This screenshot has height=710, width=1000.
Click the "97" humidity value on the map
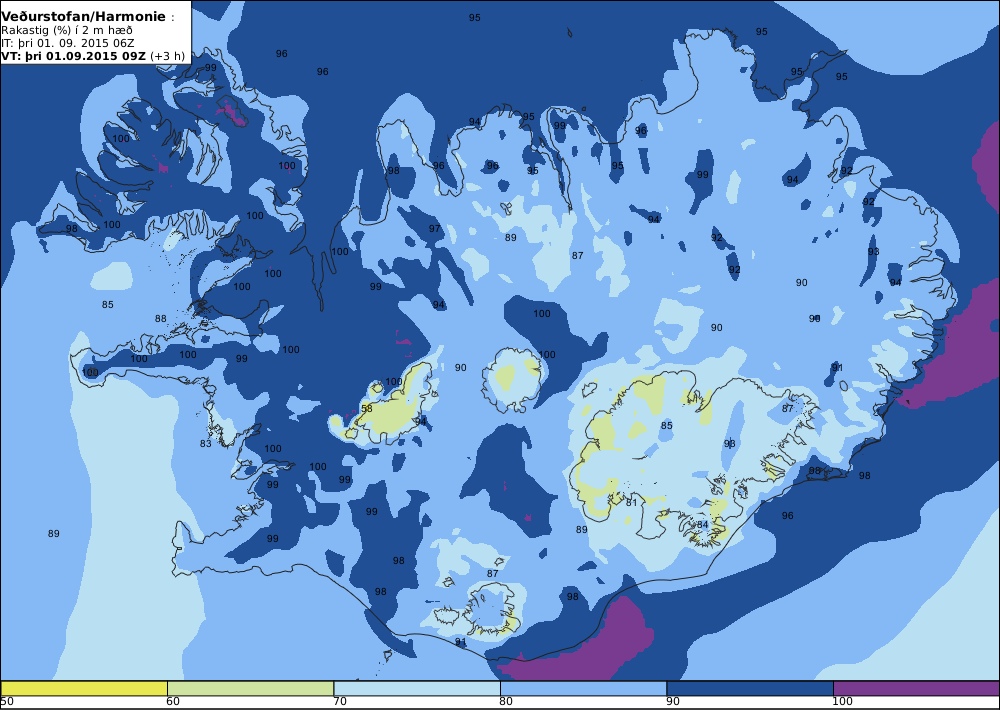[x=434, y=228]
